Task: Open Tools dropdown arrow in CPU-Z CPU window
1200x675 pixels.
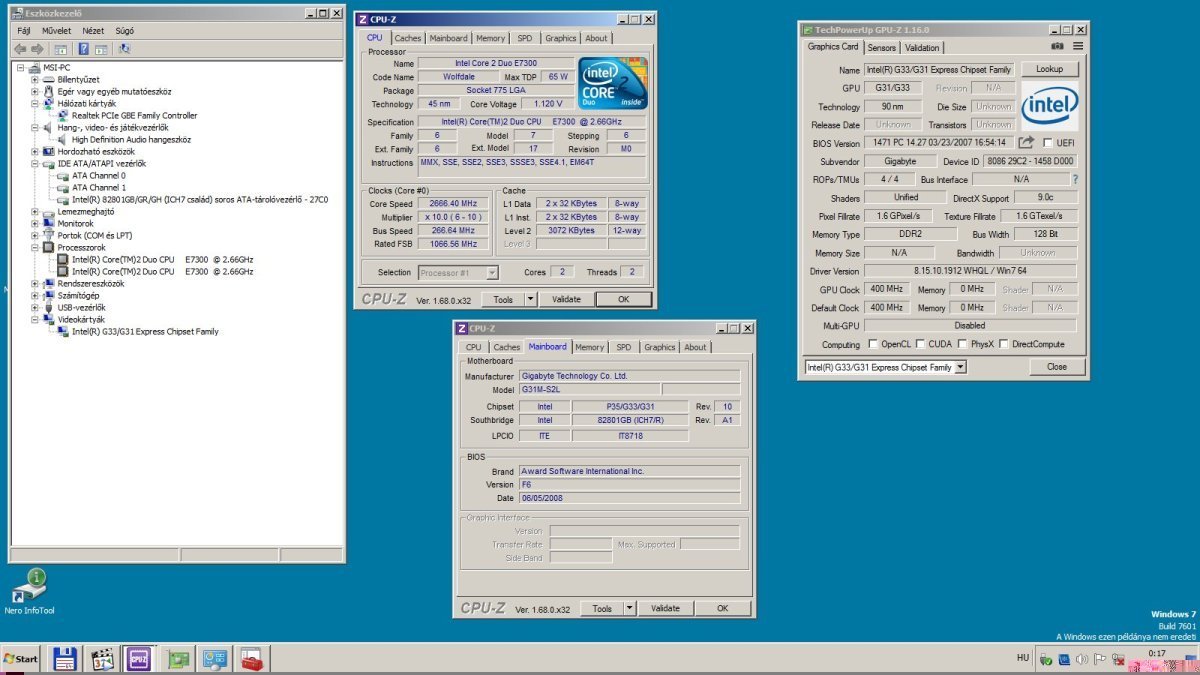Action: [530, 299]
